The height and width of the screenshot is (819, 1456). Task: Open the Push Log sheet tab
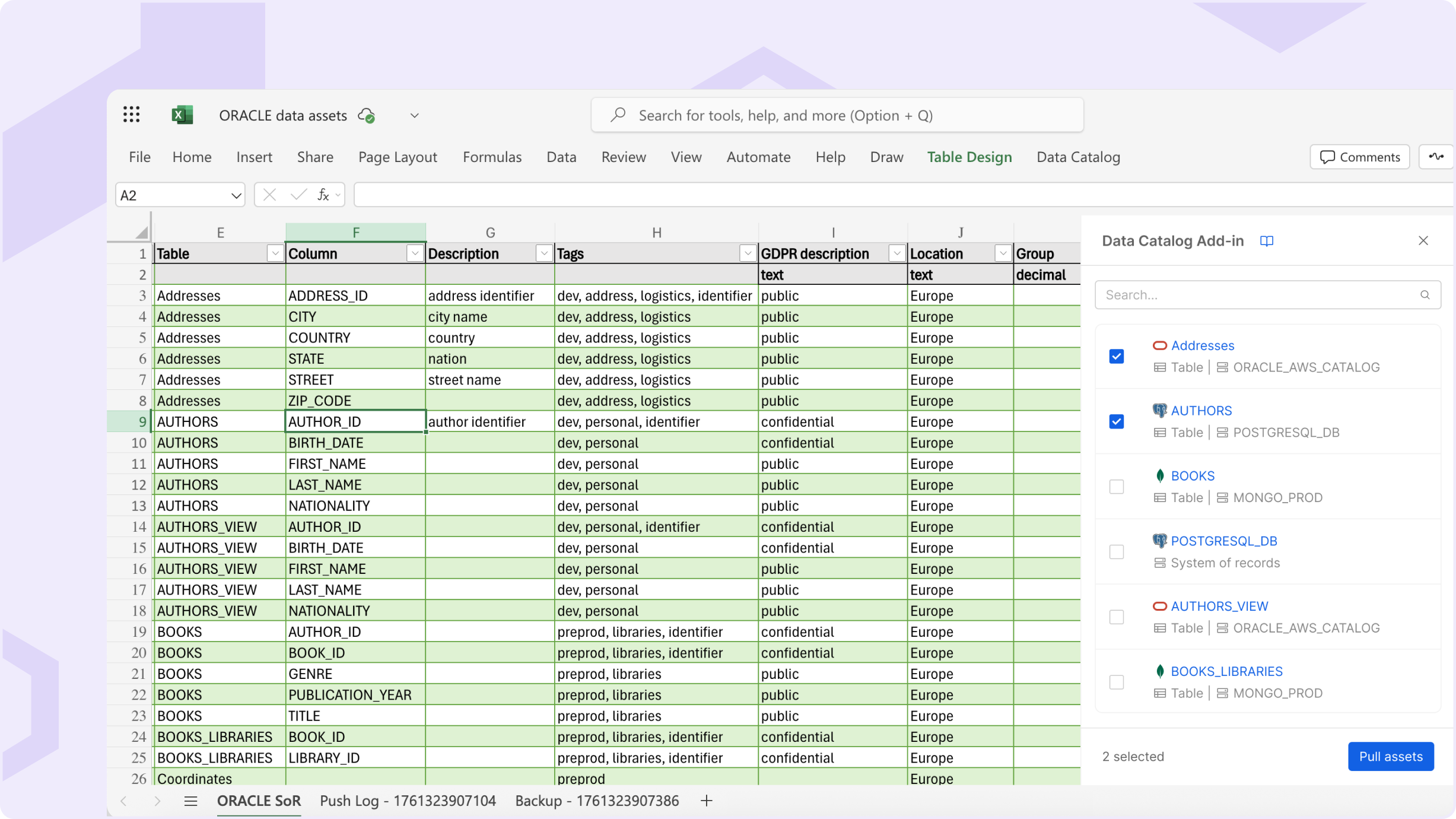pos(408,800)
